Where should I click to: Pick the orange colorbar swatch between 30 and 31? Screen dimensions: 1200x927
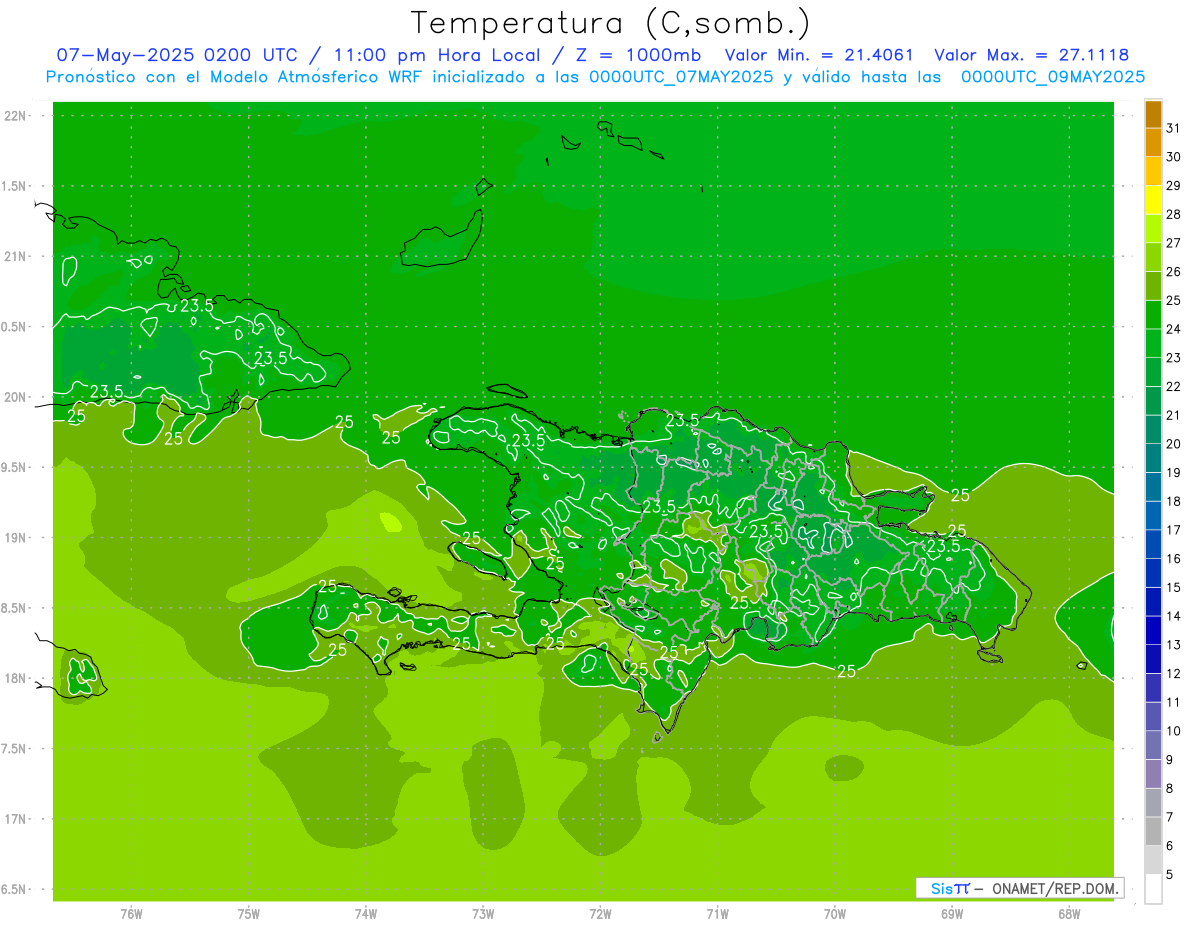click(1153, 142)
